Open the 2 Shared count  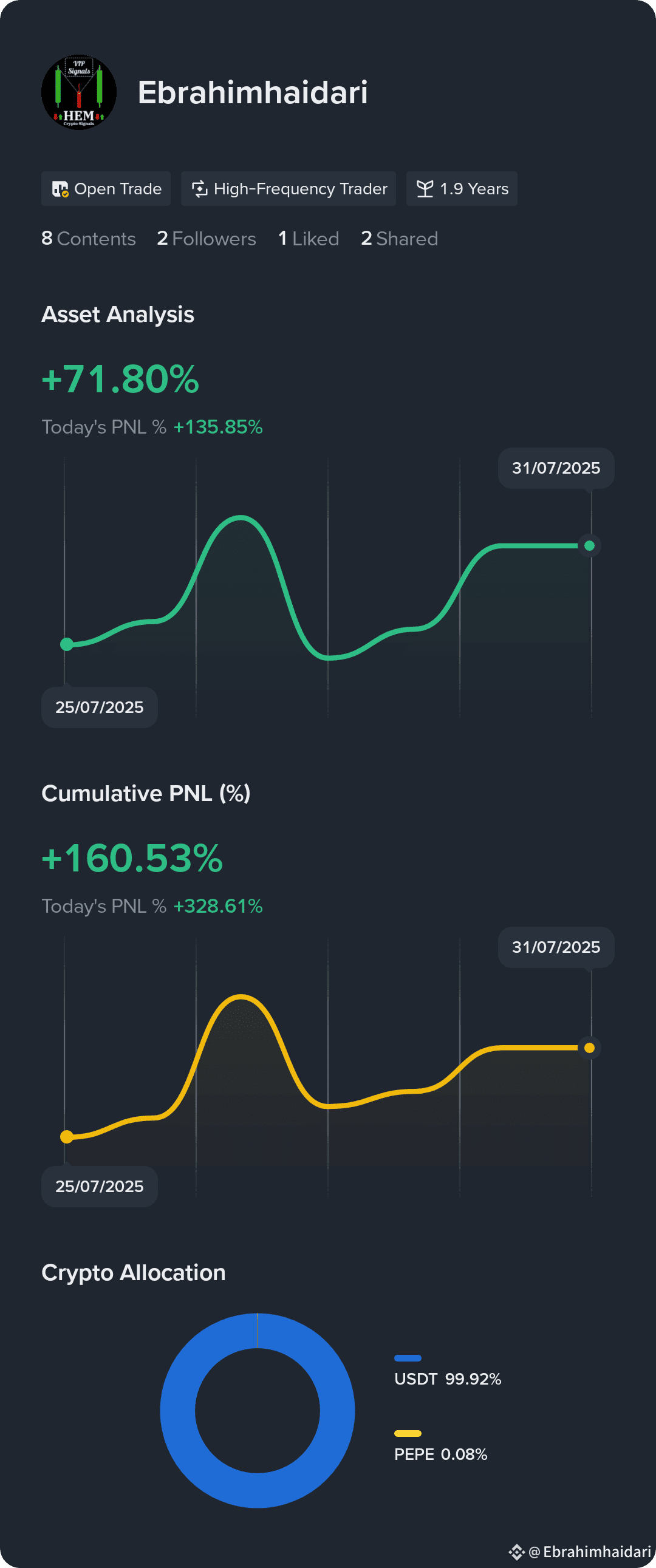pyautogui.click(x=400, y=239)
